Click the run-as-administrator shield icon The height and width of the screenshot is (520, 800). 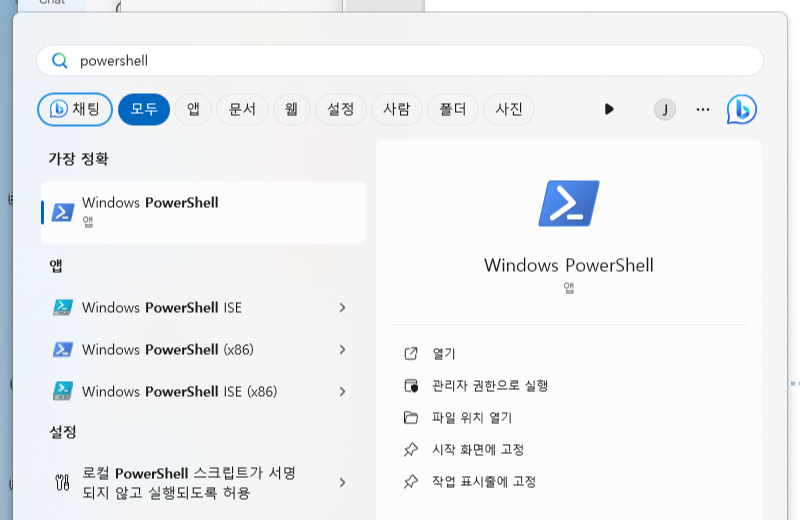(x=411, y=385)
